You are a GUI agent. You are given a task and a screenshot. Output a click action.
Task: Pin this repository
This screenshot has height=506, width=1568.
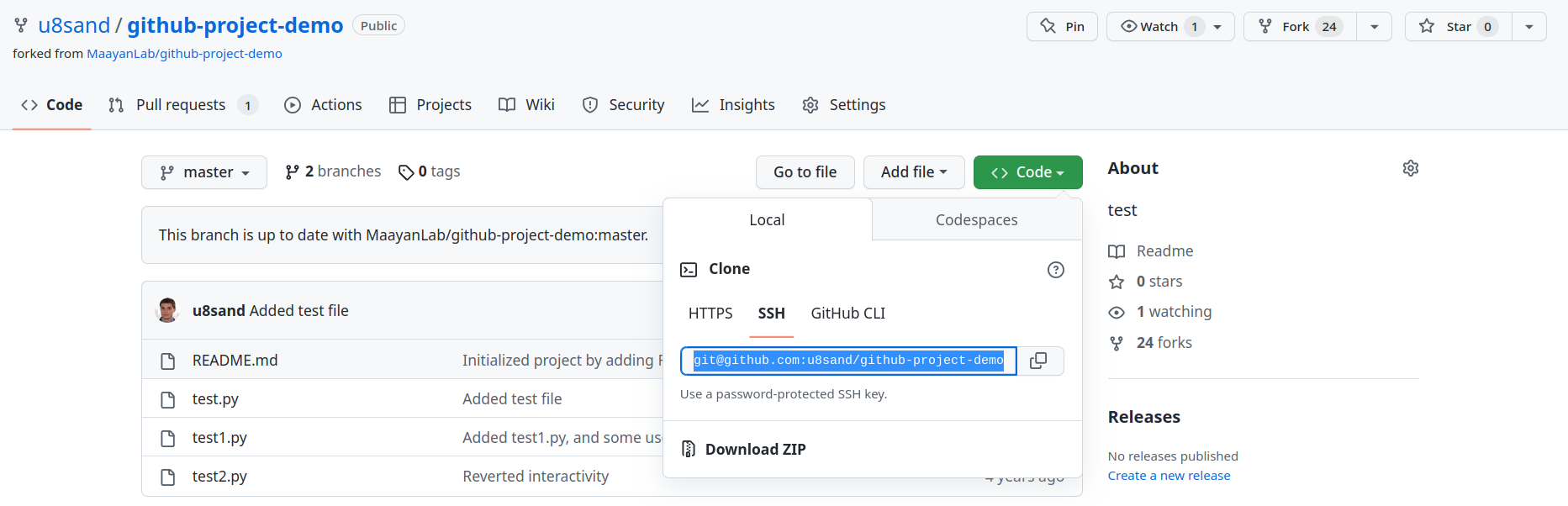[1062, 27]
